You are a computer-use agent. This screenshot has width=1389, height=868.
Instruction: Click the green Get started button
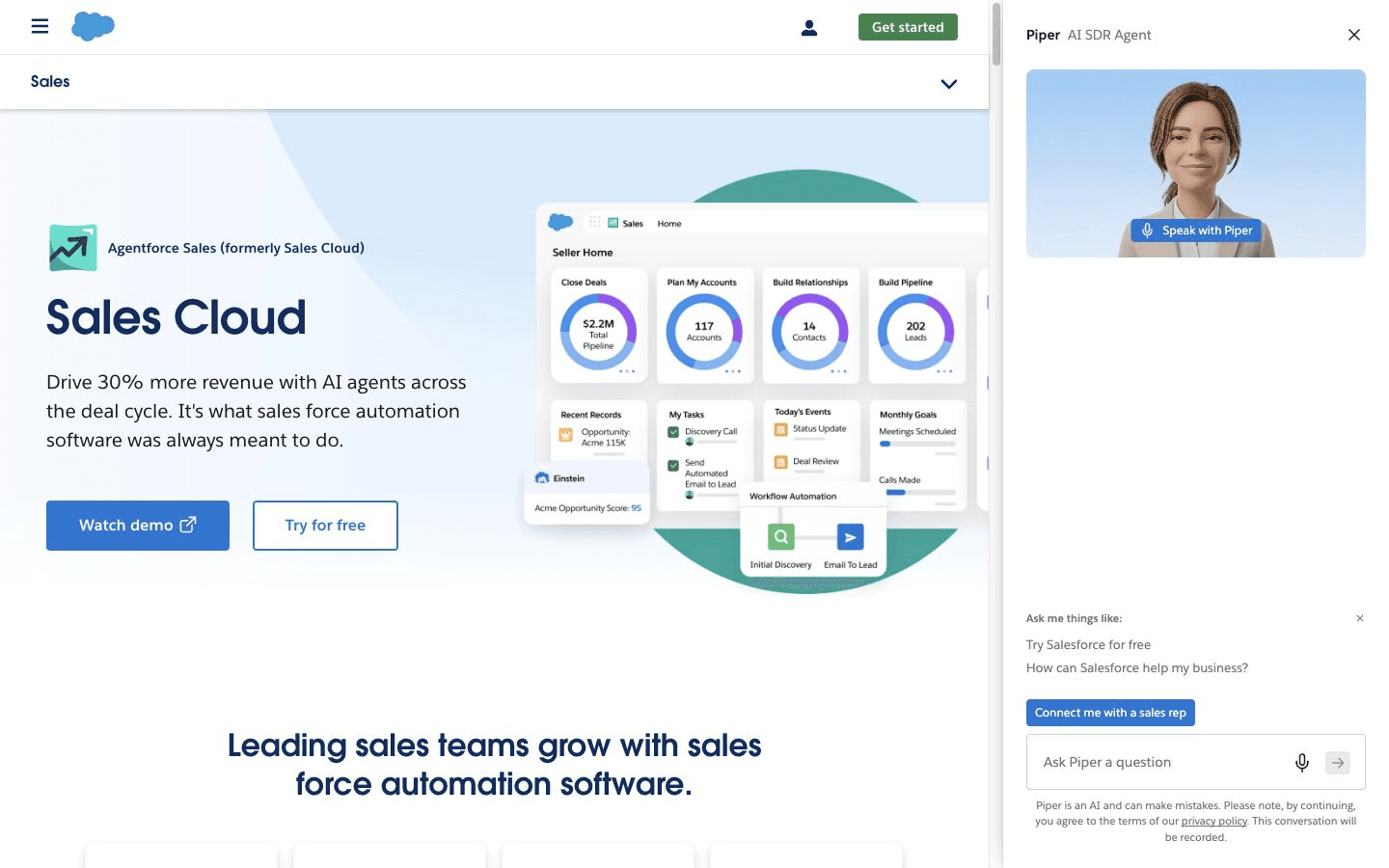click(908, 27)
